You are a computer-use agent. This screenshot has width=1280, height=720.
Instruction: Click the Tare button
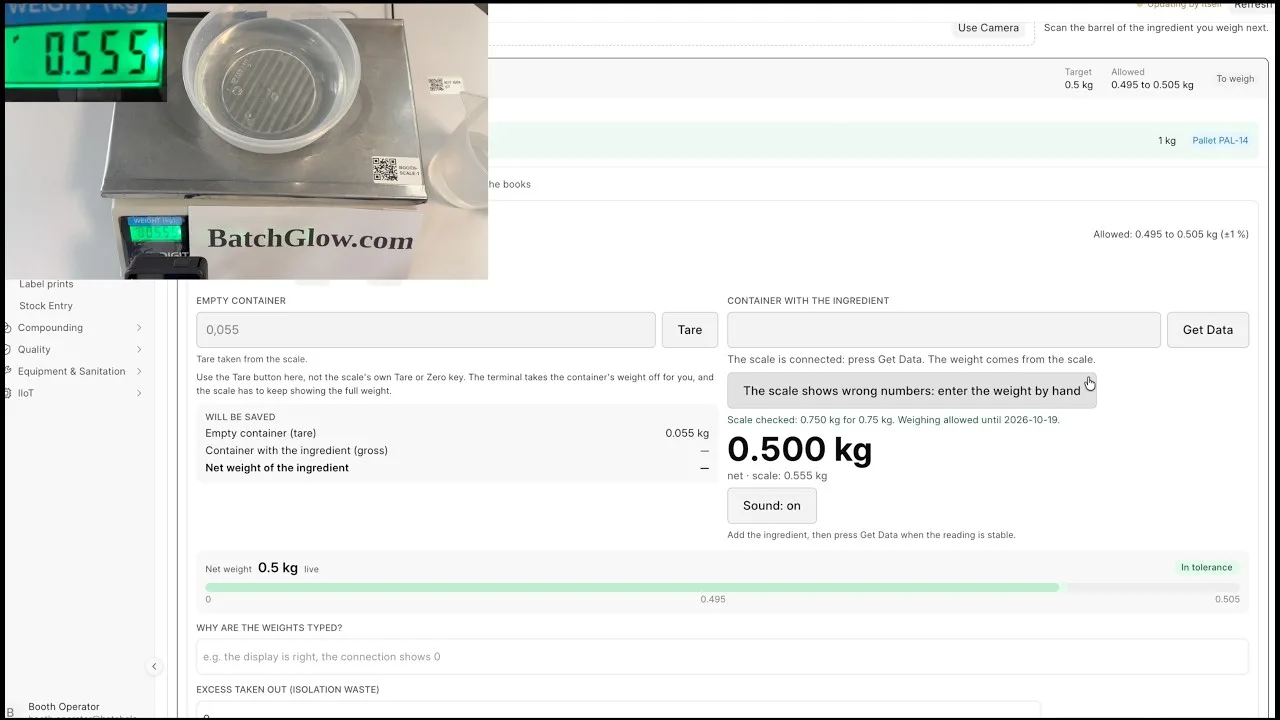pos(690,330)
